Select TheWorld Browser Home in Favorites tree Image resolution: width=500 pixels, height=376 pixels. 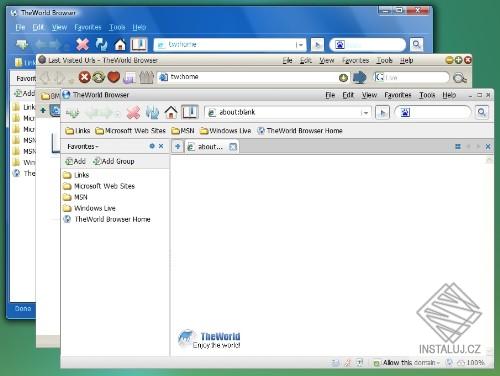coord(107,219)
